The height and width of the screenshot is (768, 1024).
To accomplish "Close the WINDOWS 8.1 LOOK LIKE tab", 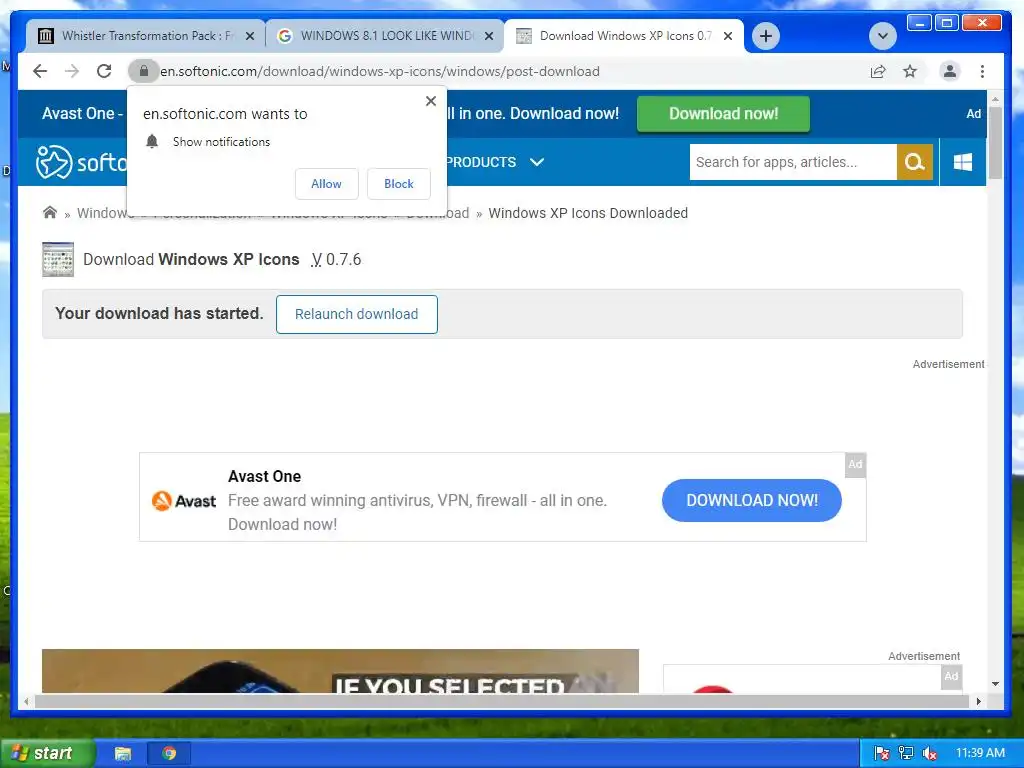I will coord(488,36).
